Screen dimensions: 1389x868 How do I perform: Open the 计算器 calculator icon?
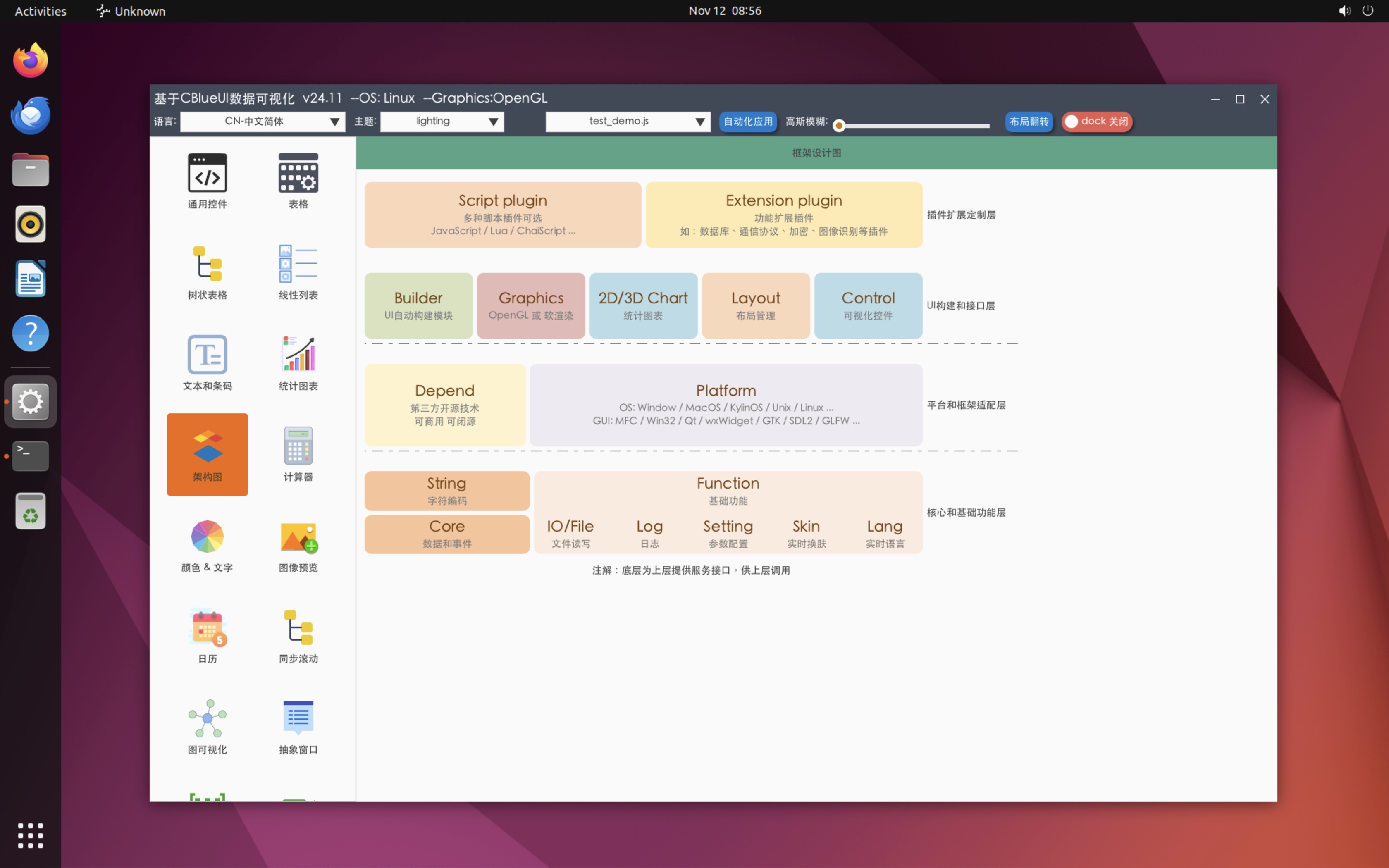pos(298,446)
